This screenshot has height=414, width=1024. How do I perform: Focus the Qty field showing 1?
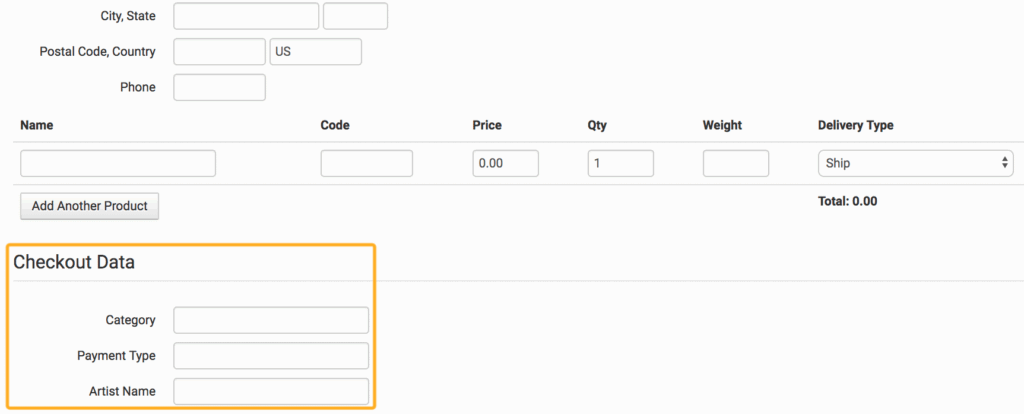click(620, 163)
